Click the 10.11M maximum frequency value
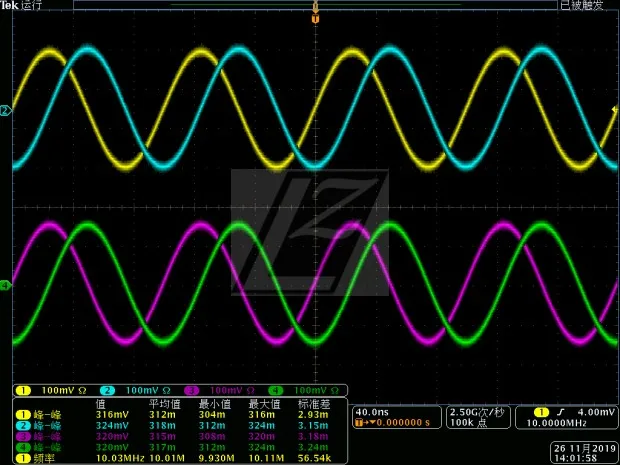Image resolution: width=620 pixels, height=465 pixels. pyautogui.click(x=266, y=459)
